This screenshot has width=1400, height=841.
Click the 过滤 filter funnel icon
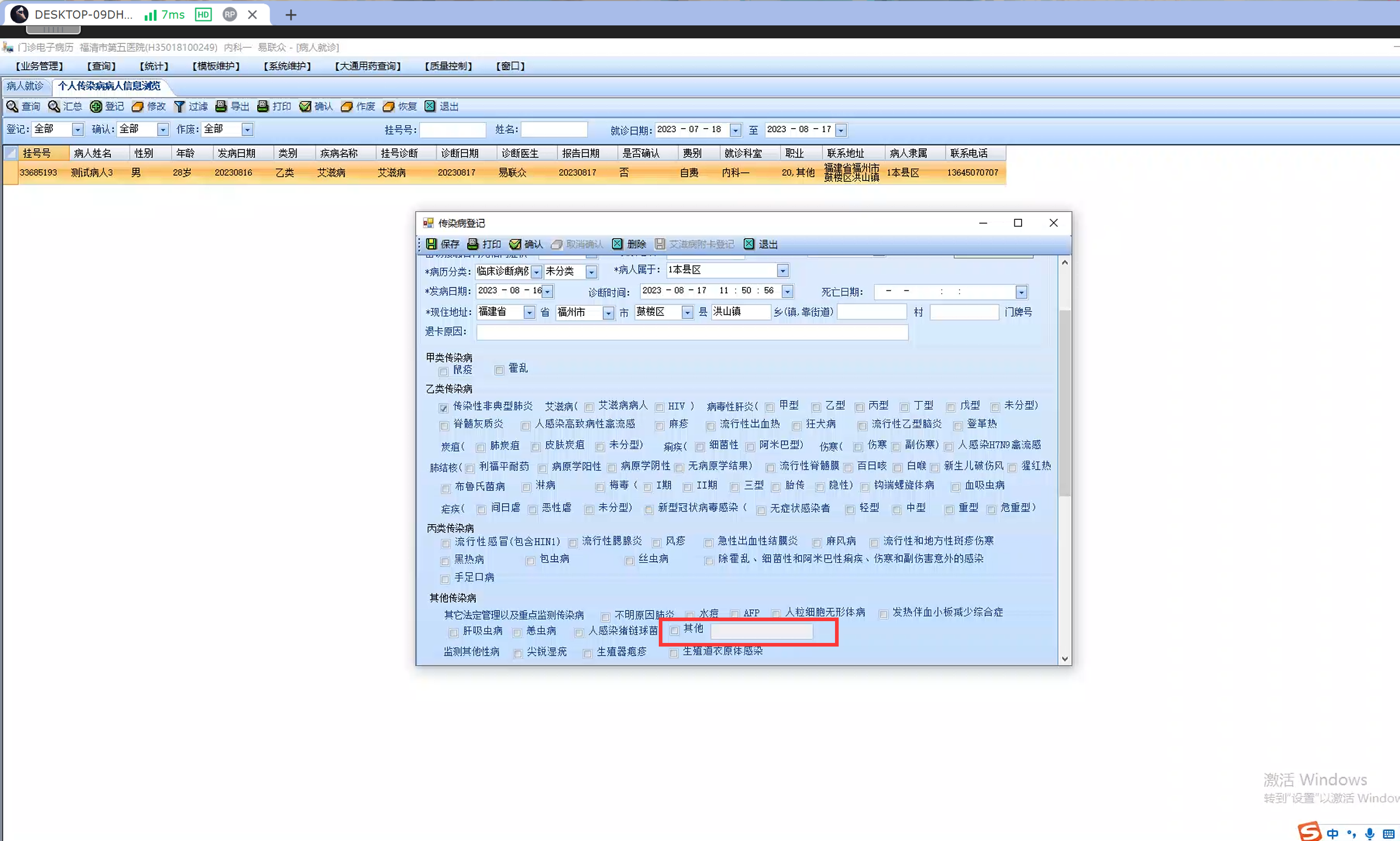click(x=179, y=106)
